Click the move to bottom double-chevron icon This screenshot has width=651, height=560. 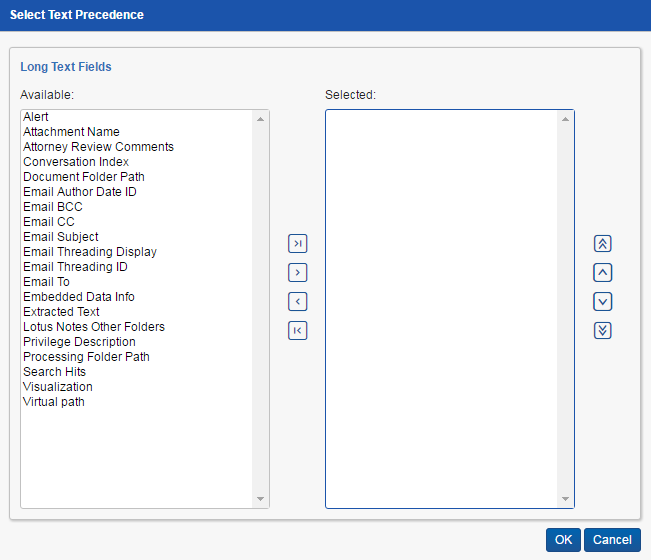602,330
